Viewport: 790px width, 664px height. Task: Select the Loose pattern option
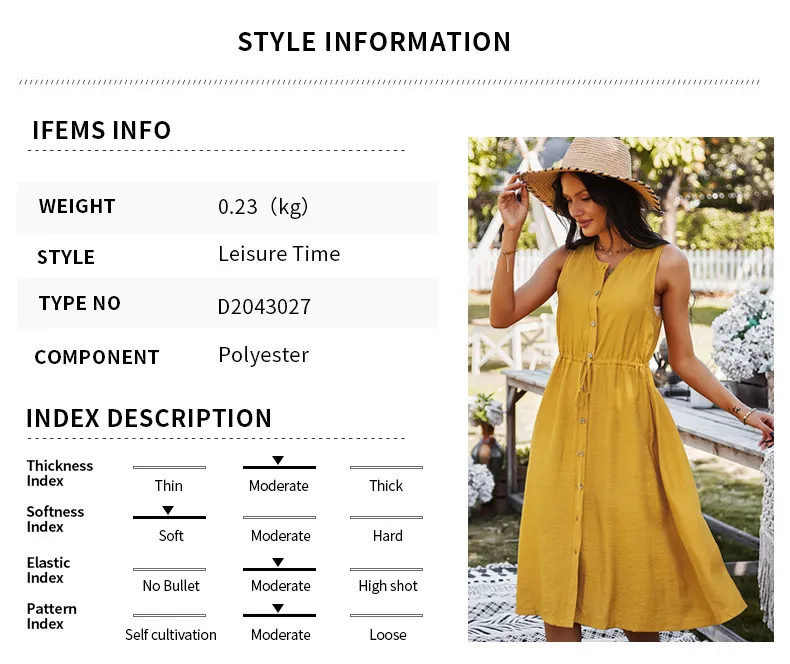[387, 635]
